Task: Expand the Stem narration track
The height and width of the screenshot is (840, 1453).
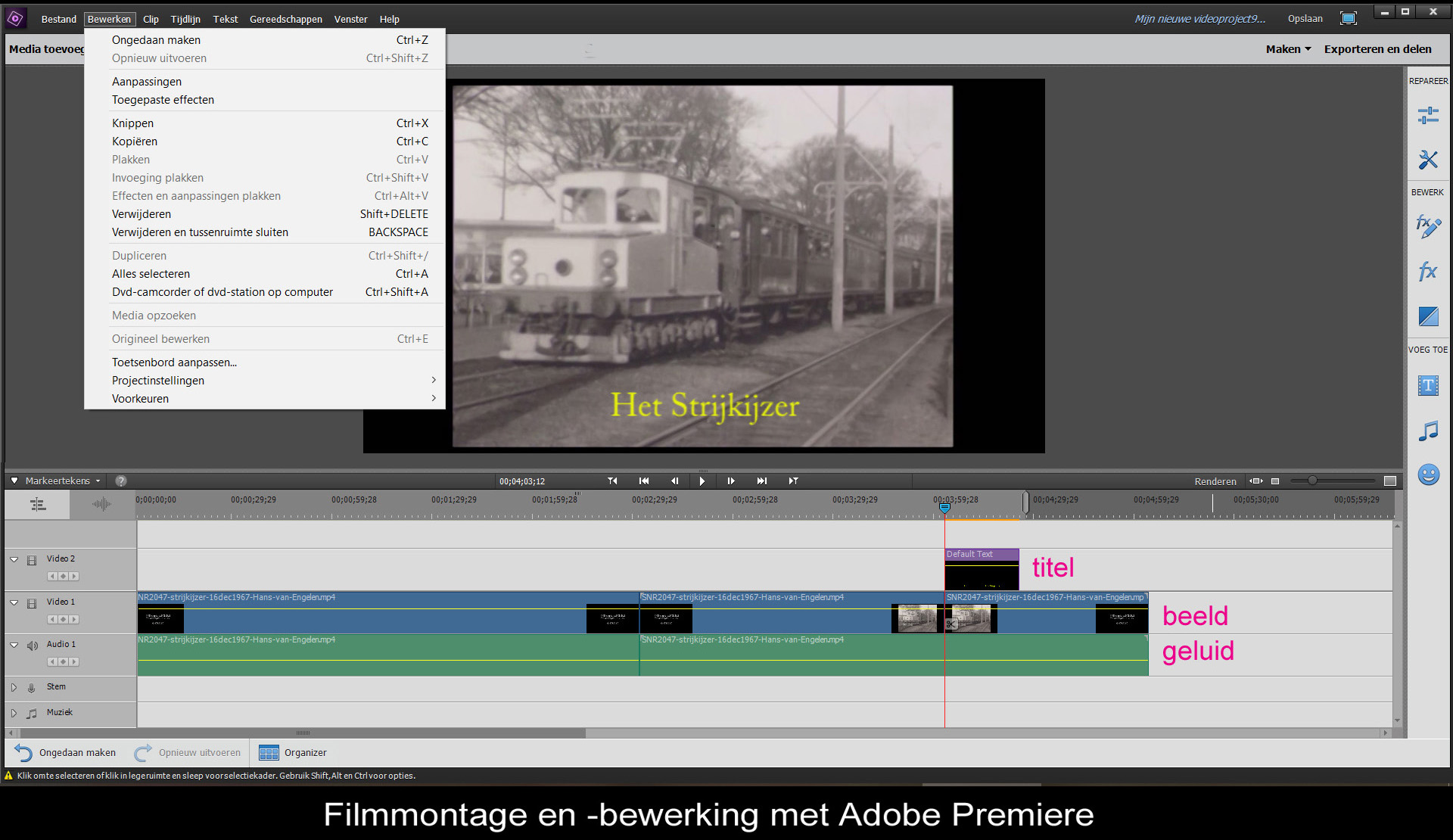Action: [14, 687]
